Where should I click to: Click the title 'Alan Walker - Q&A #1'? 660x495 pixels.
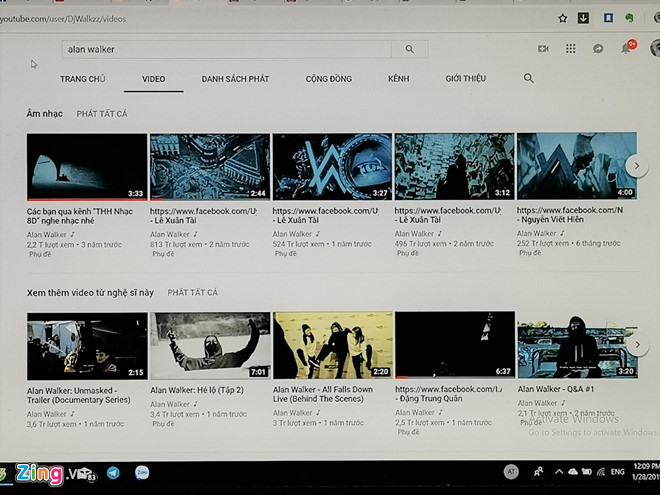556,389
